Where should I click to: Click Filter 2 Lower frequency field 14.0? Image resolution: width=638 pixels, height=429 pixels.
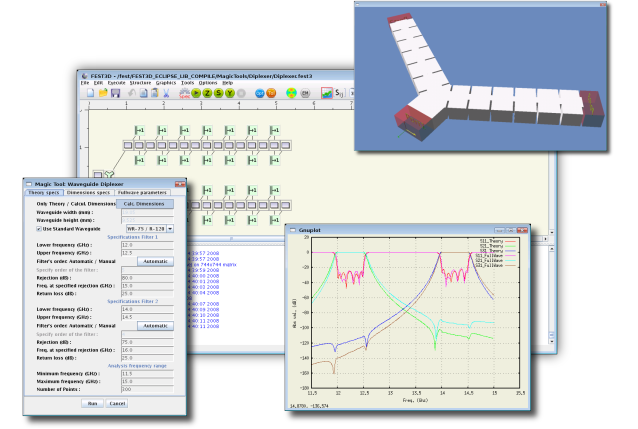tap(147, 309)
